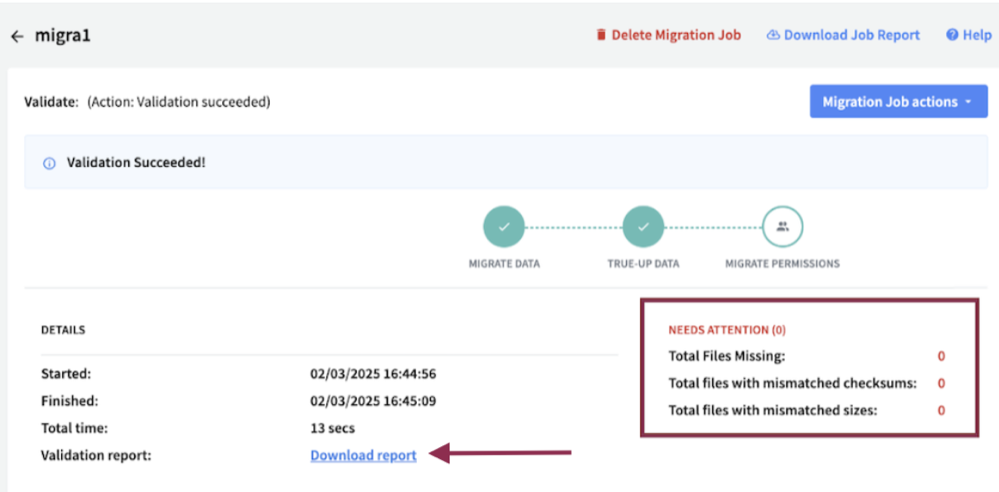Viewport: 999px width, 492px height.
Task: Click the NEEDS ATTENTION (0) heading
Action: pyautogui.click(x=727, y=330)
